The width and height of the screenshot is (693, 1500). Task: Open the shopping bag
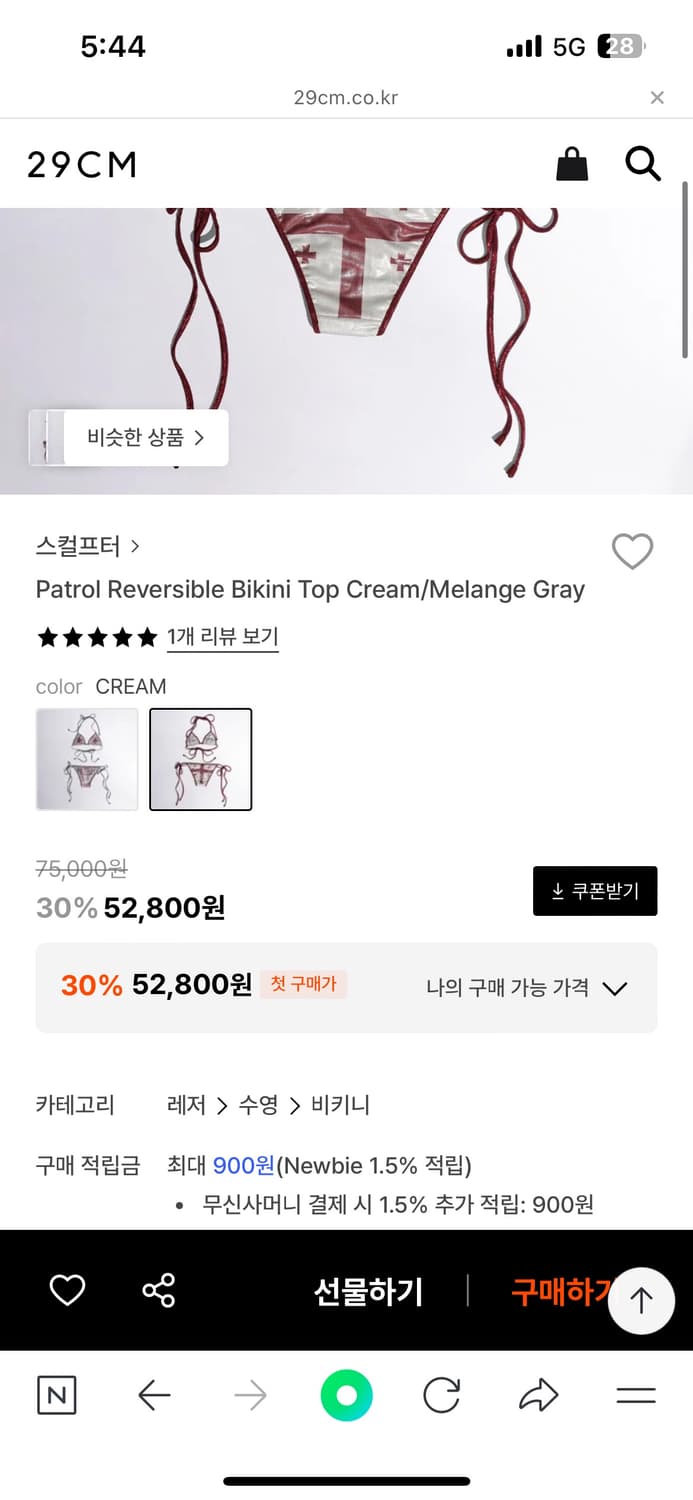pyautogui.click(x=571, y=164)
